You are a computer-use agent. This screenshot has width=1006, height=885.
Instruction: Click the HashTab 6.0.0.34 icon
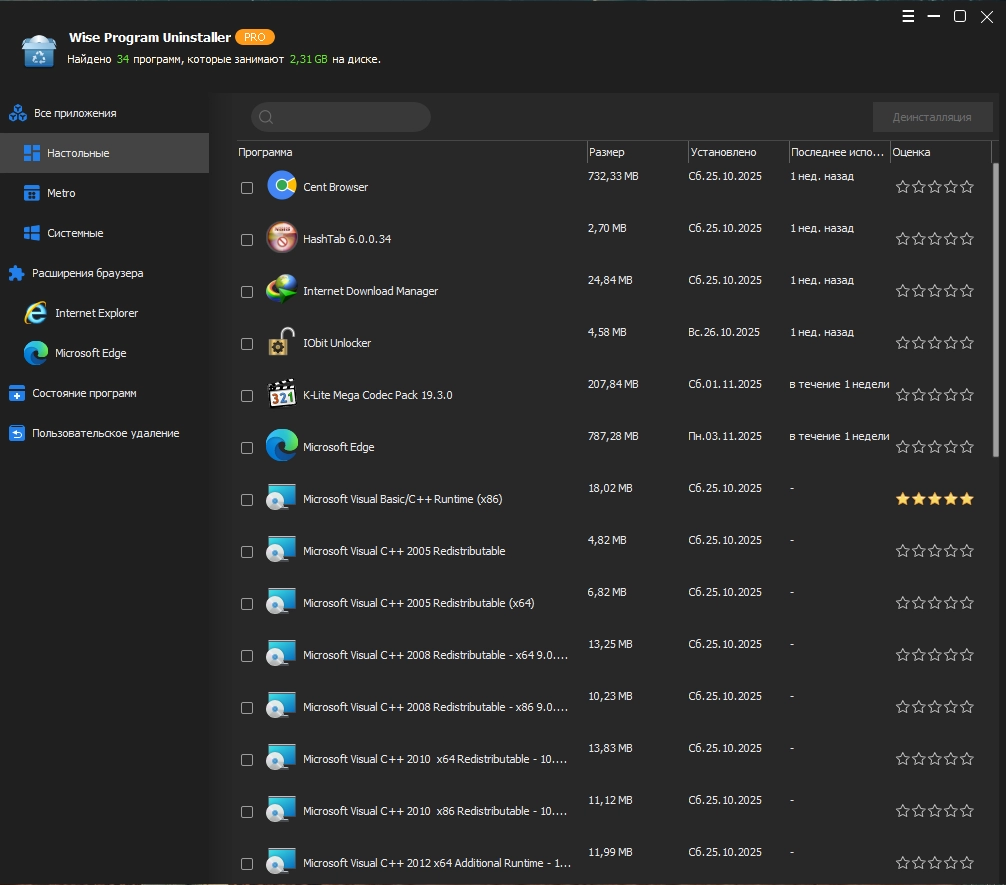click(x=282, y=238)
